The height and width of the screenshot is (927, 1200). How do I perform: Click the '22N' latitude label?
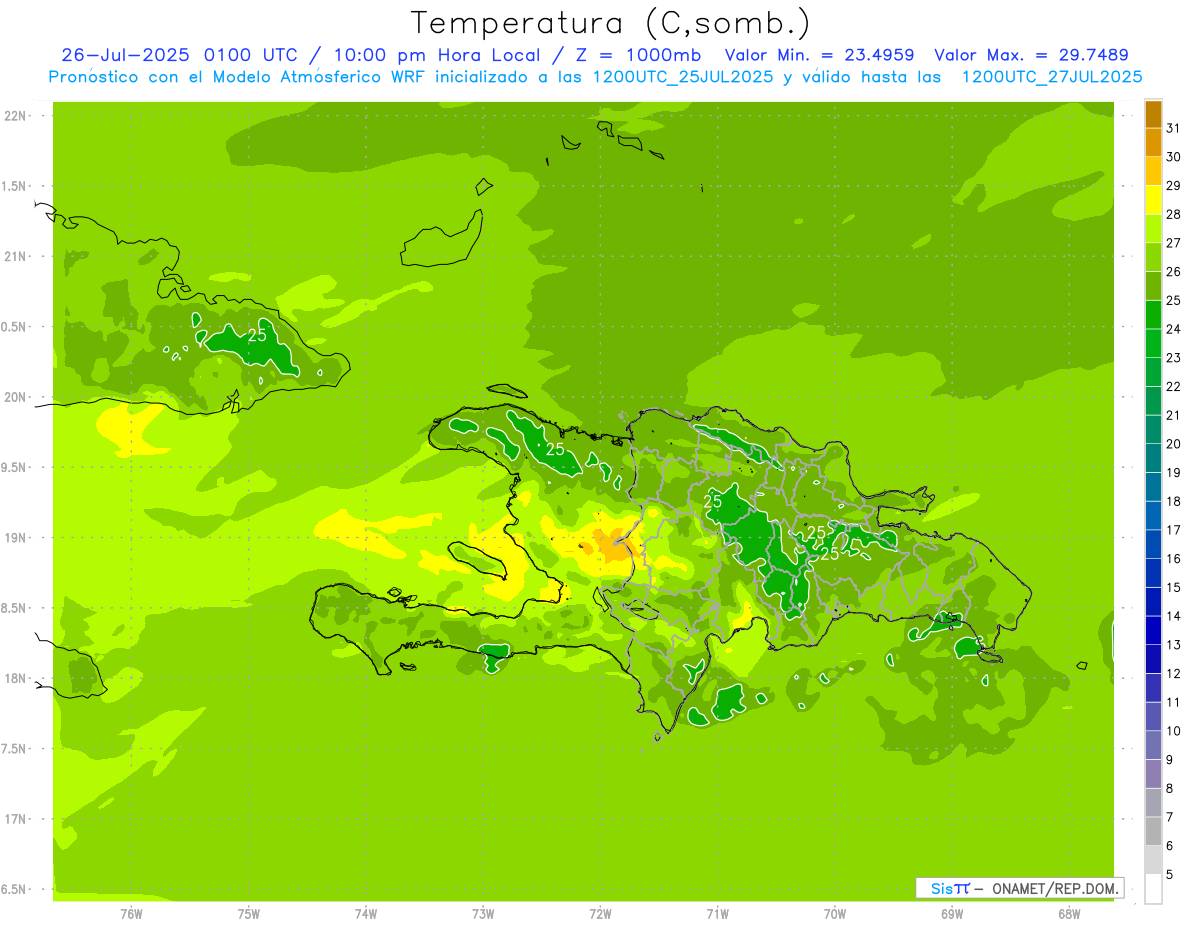[x=17, y=116]
